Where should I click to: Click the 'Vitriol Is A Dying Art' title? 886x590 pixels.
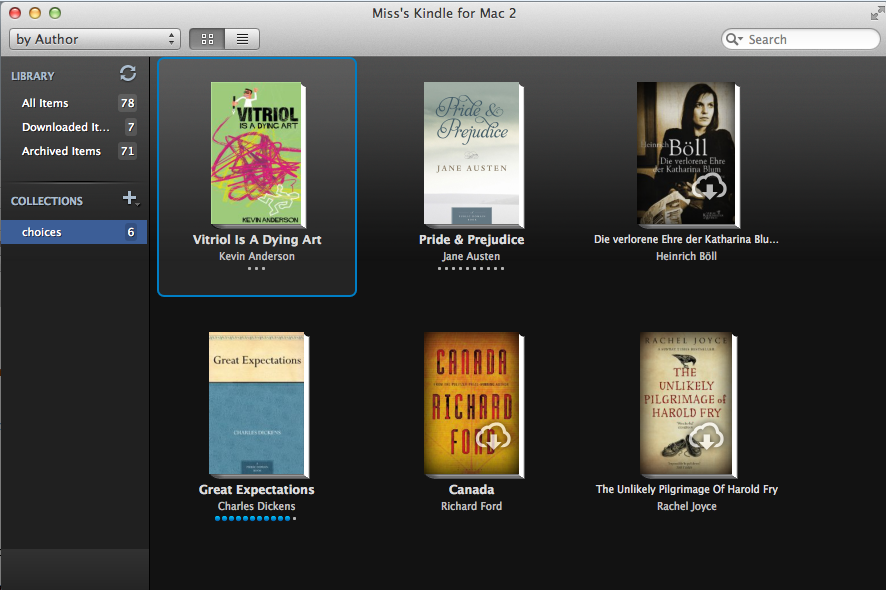pos(257,240)
